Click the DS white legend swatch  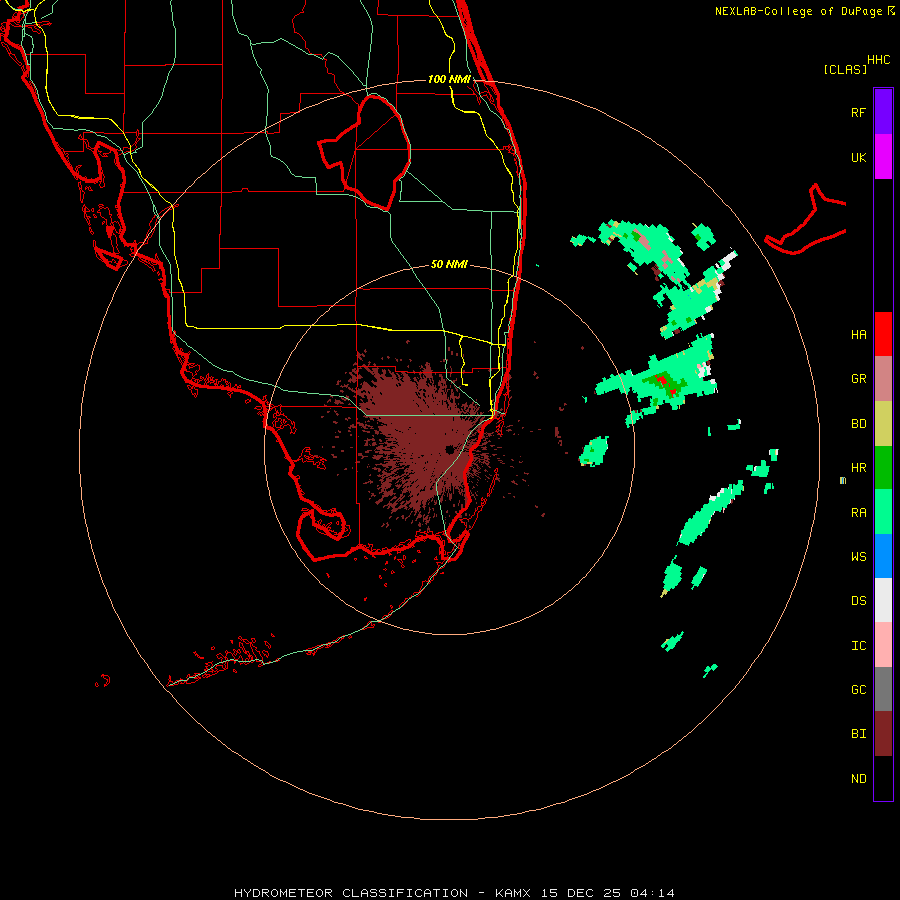883,600
